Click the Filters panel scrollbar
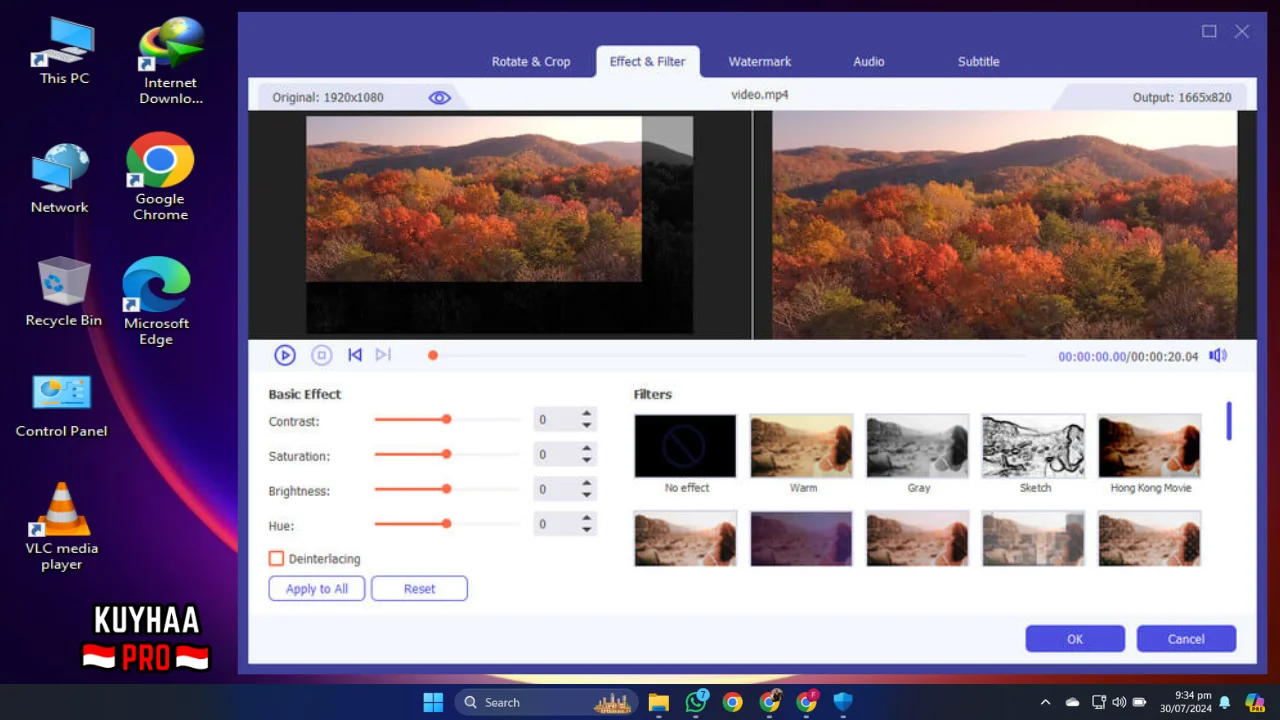 tap(1229, 421)
